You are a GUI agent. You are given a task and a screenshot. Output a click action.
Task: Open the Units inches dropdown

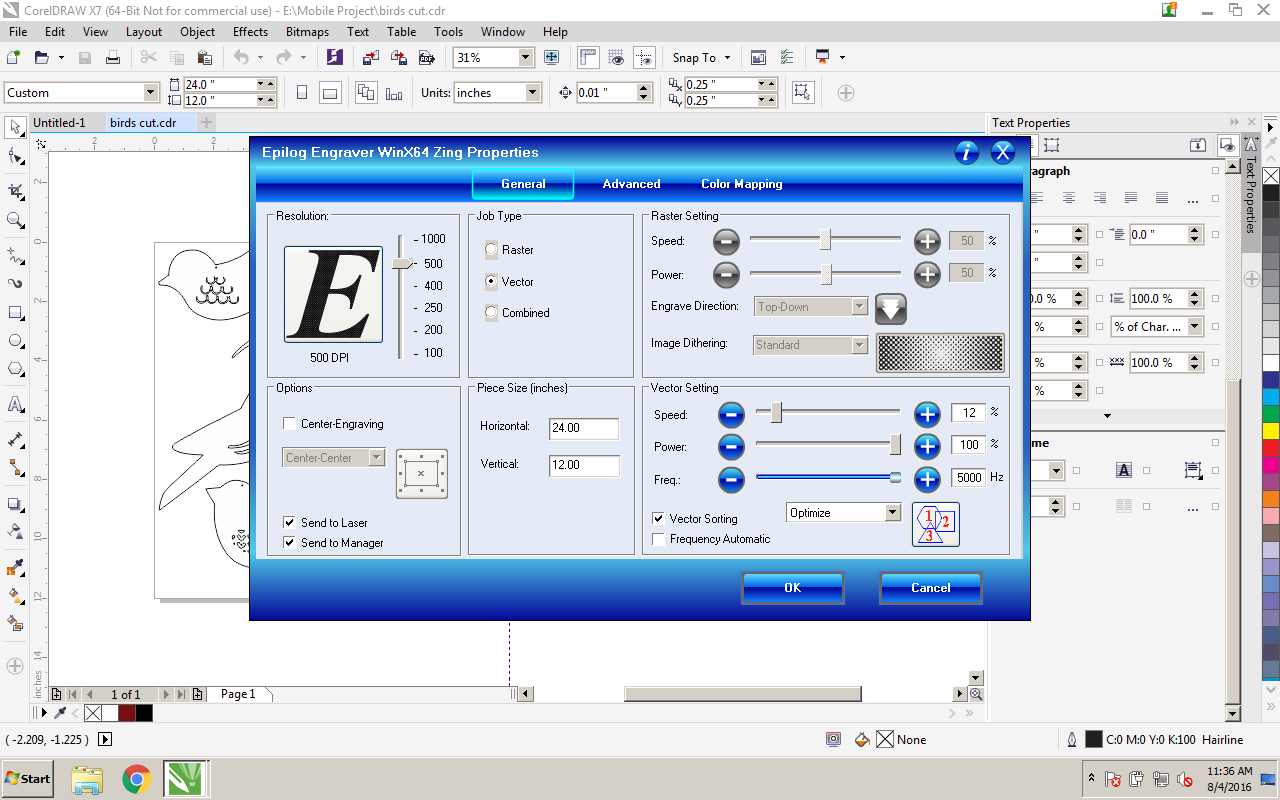(533, 93)
